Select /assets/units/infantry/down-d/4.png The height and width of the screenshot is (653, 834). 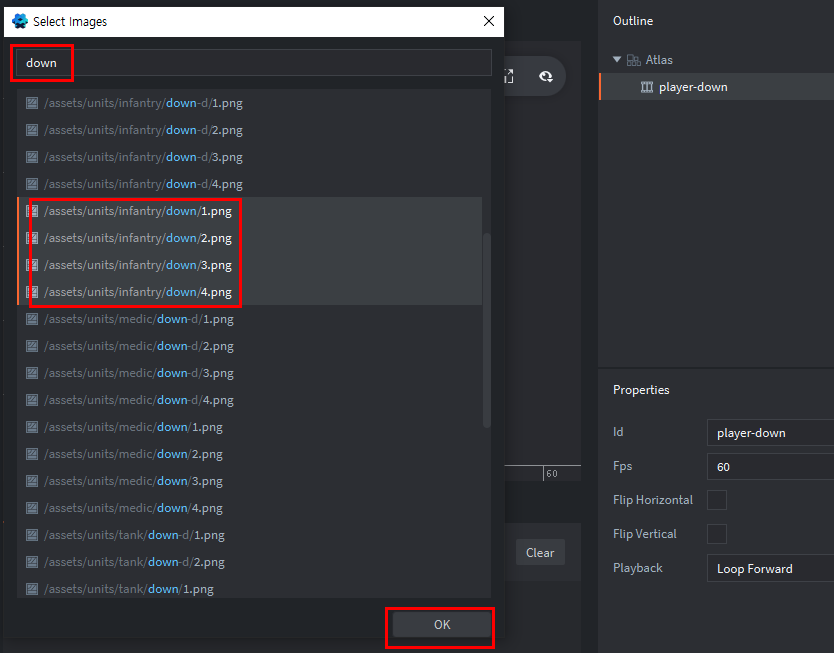click(x=249, y=184)
